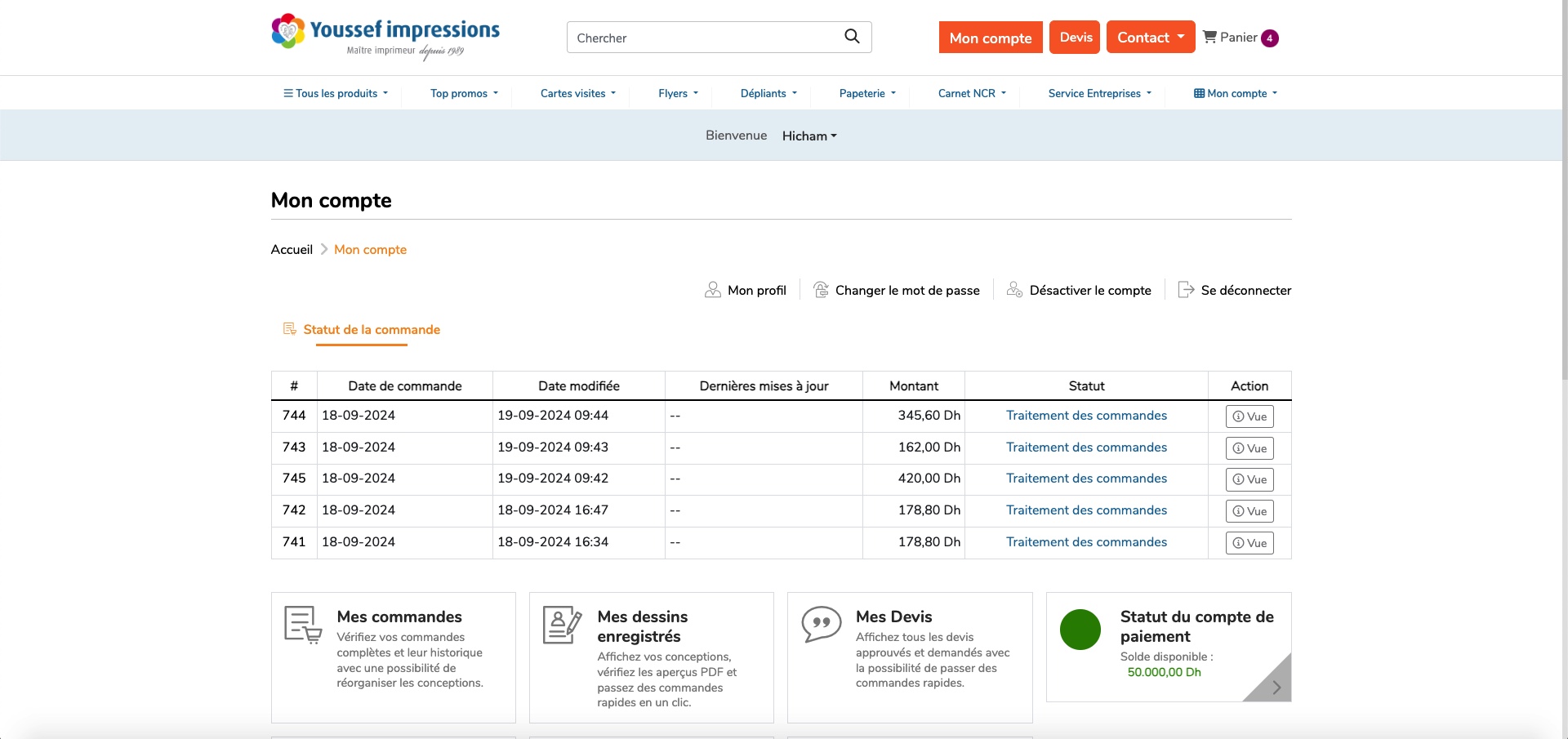This screenshot has width=1568, height=739.
Task: Click the search magnifier icon
Action: coord(851,37)
